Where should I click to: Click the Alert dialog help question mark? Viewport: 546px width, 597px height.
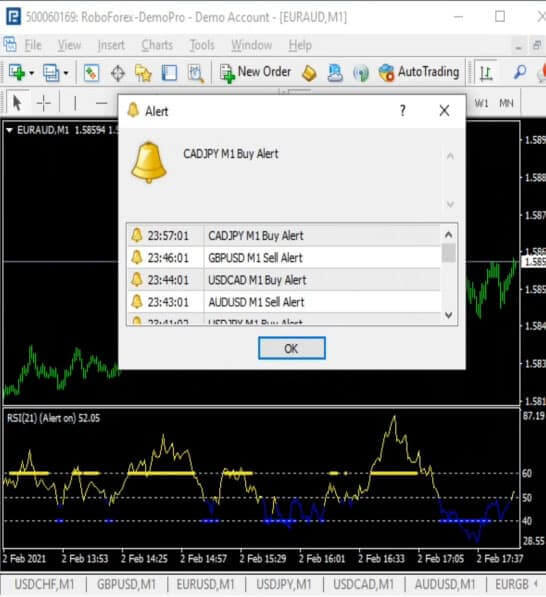(402, 111)
